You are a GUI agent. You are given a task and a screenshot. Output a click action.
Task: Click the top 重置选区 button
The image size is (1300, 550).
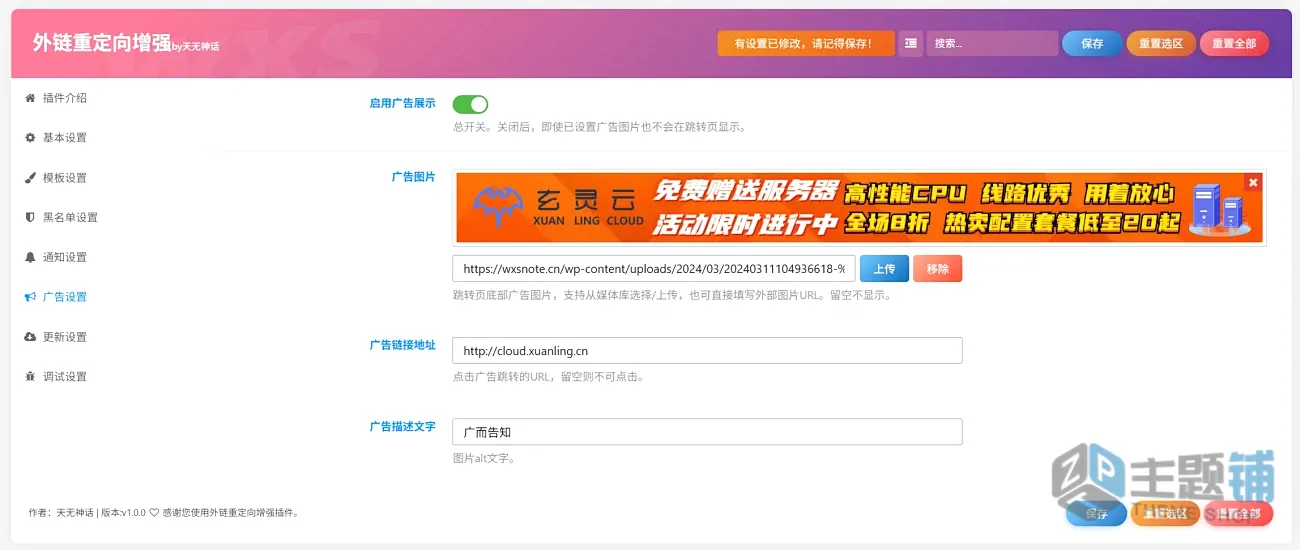pos(1161,44)
